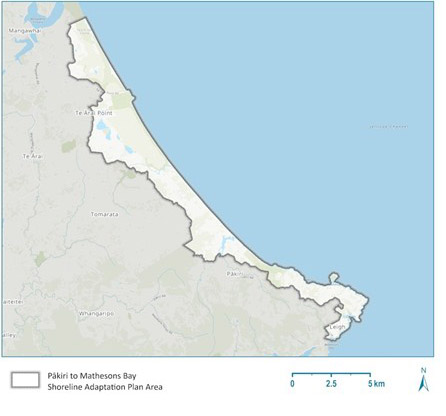Click the small peninsula north of Leigh
This screenshot has height=416, width=446.
(334, 278)
